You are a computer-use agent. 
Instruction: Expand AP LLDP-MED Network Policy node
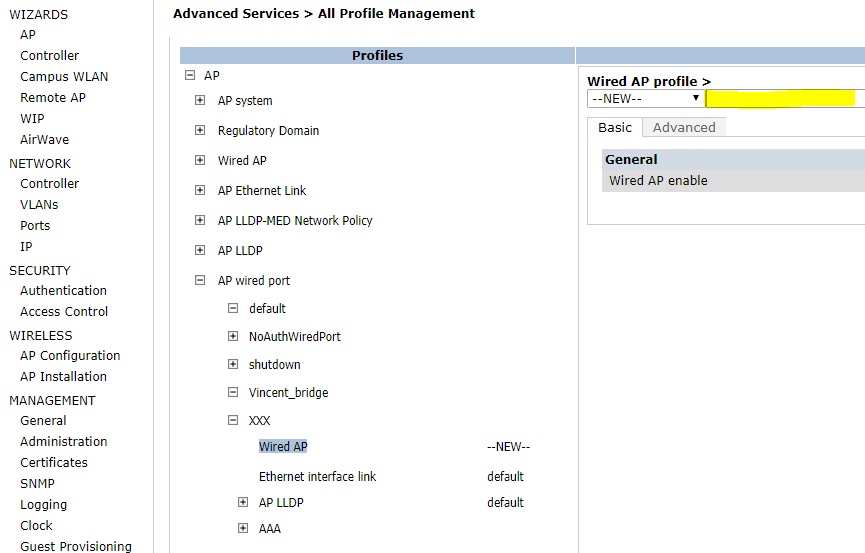click(200, 220)
